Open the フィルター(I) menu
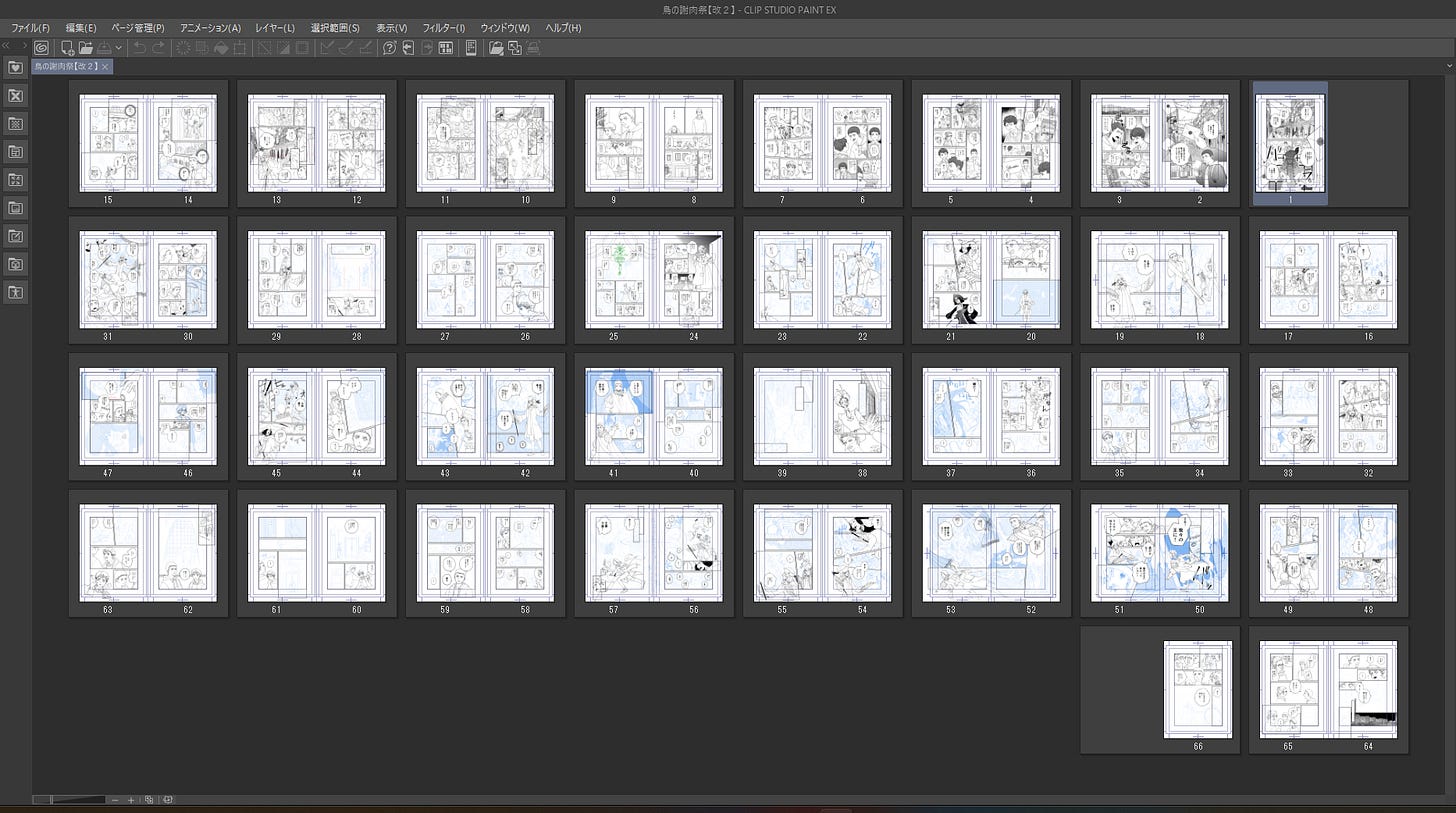This screenshot has height=813, width=1456. pyautogui.click(x=443, y=28)
